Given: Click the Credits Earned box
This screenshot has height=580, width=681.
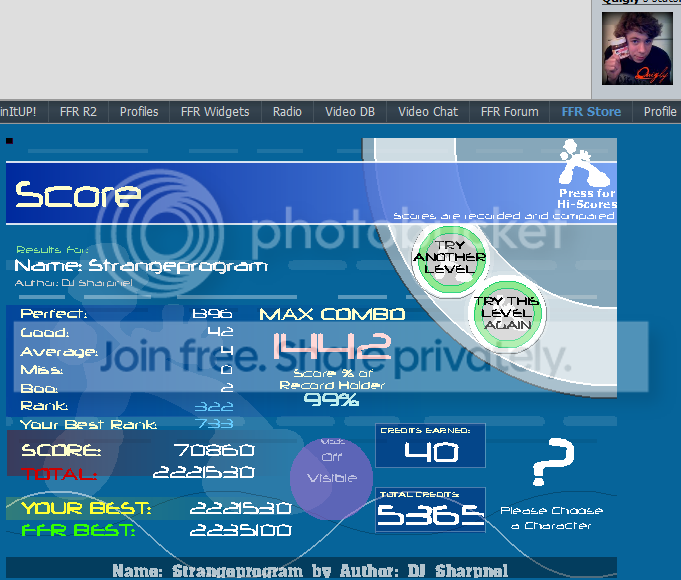Looking at the screenshot, I should (x=431, y=446).
